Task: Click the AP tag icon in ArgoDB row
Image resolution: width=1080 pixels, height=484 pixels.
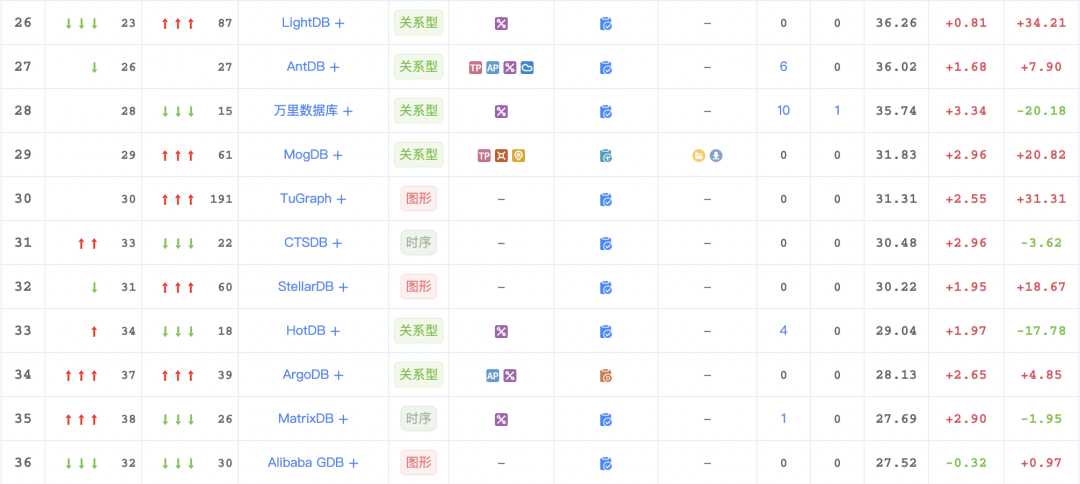Action: [x=492, y=376]
